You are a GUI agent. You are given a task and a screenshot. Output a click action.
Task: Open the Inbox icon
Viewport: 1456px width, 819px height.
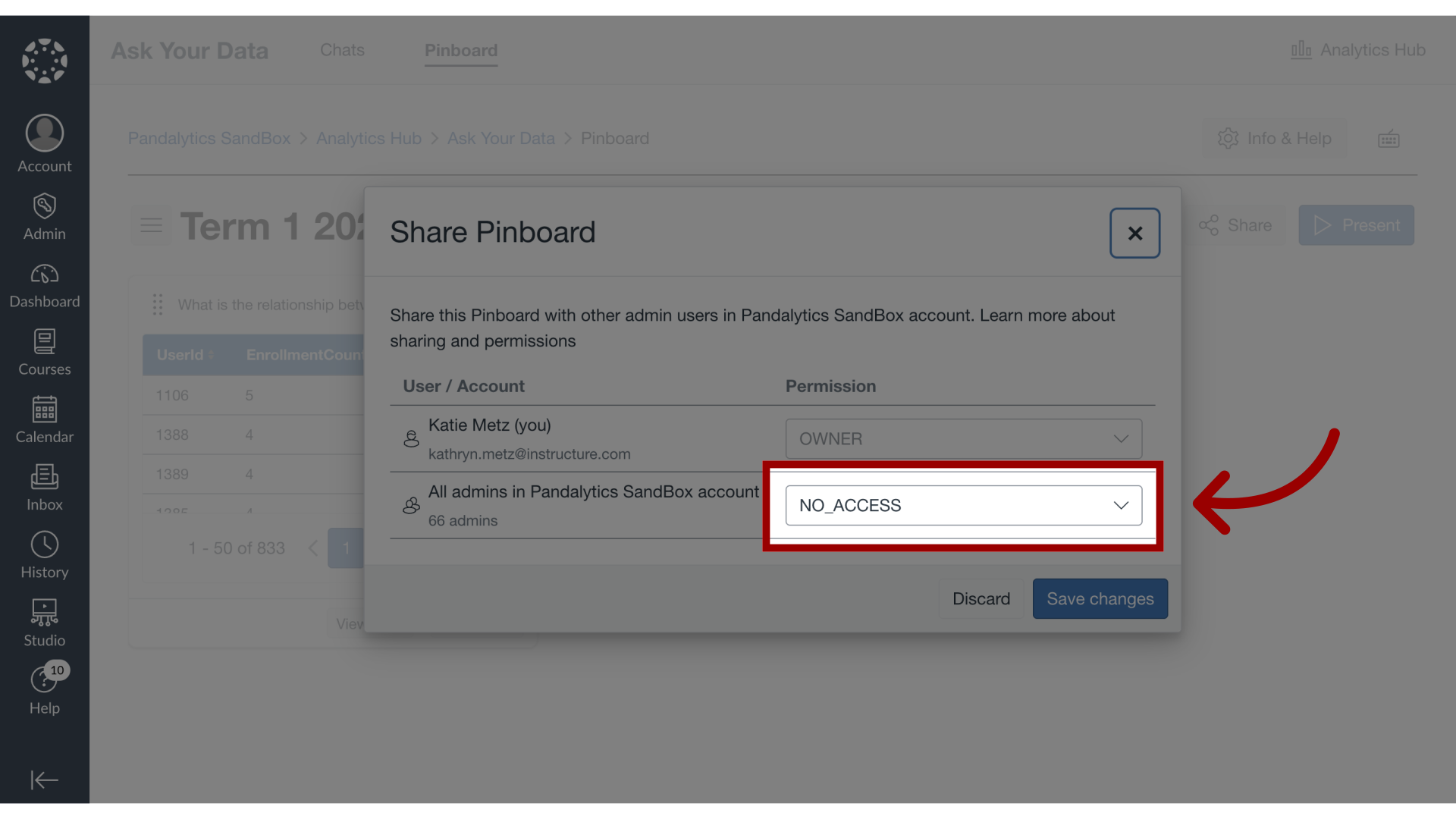[x=45, y=487]
